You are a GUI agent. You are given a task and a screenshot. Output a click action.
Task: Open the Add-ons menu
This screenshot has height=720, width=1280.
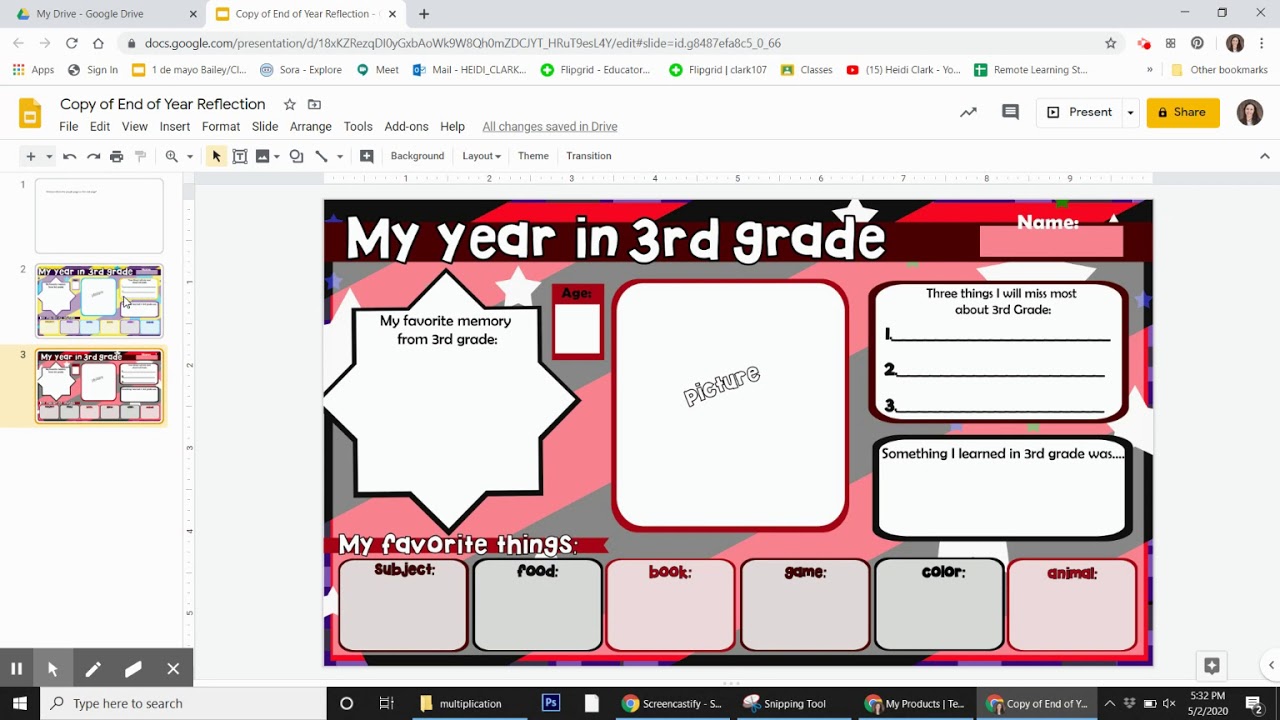(x=406, y=127)
